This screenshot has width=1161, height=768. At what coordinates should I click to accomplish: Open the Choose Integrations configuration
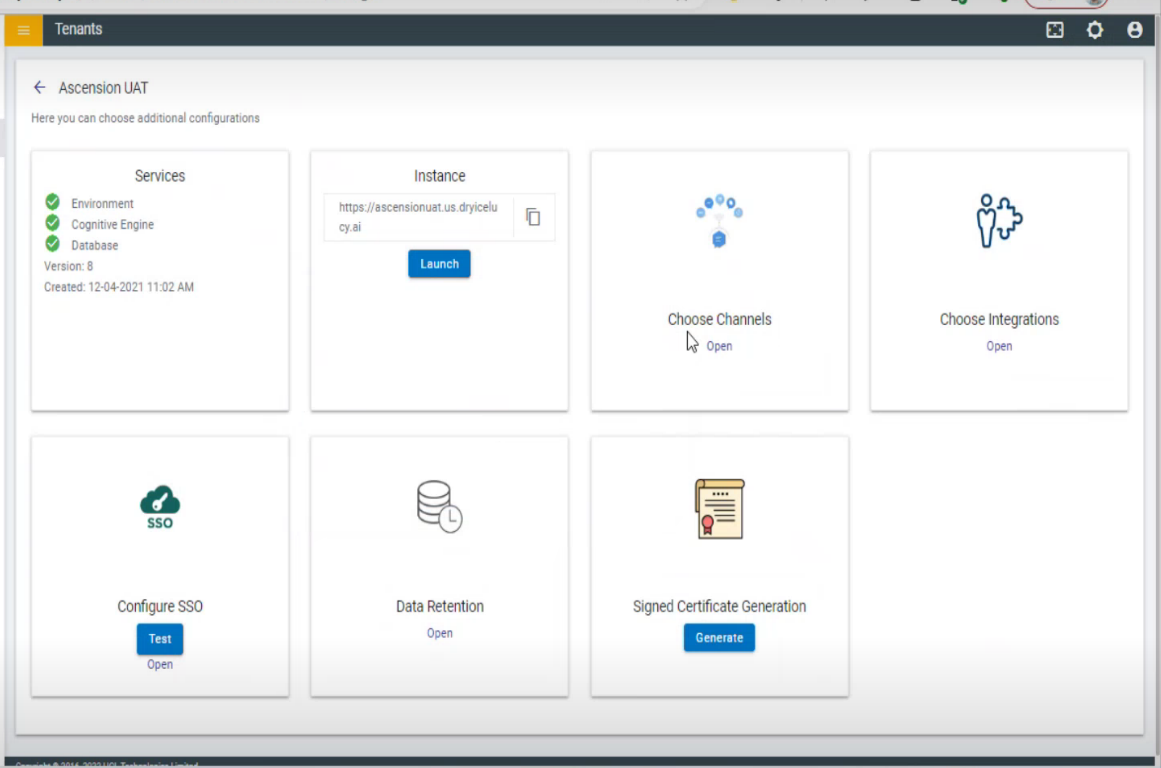click(999, 346)
